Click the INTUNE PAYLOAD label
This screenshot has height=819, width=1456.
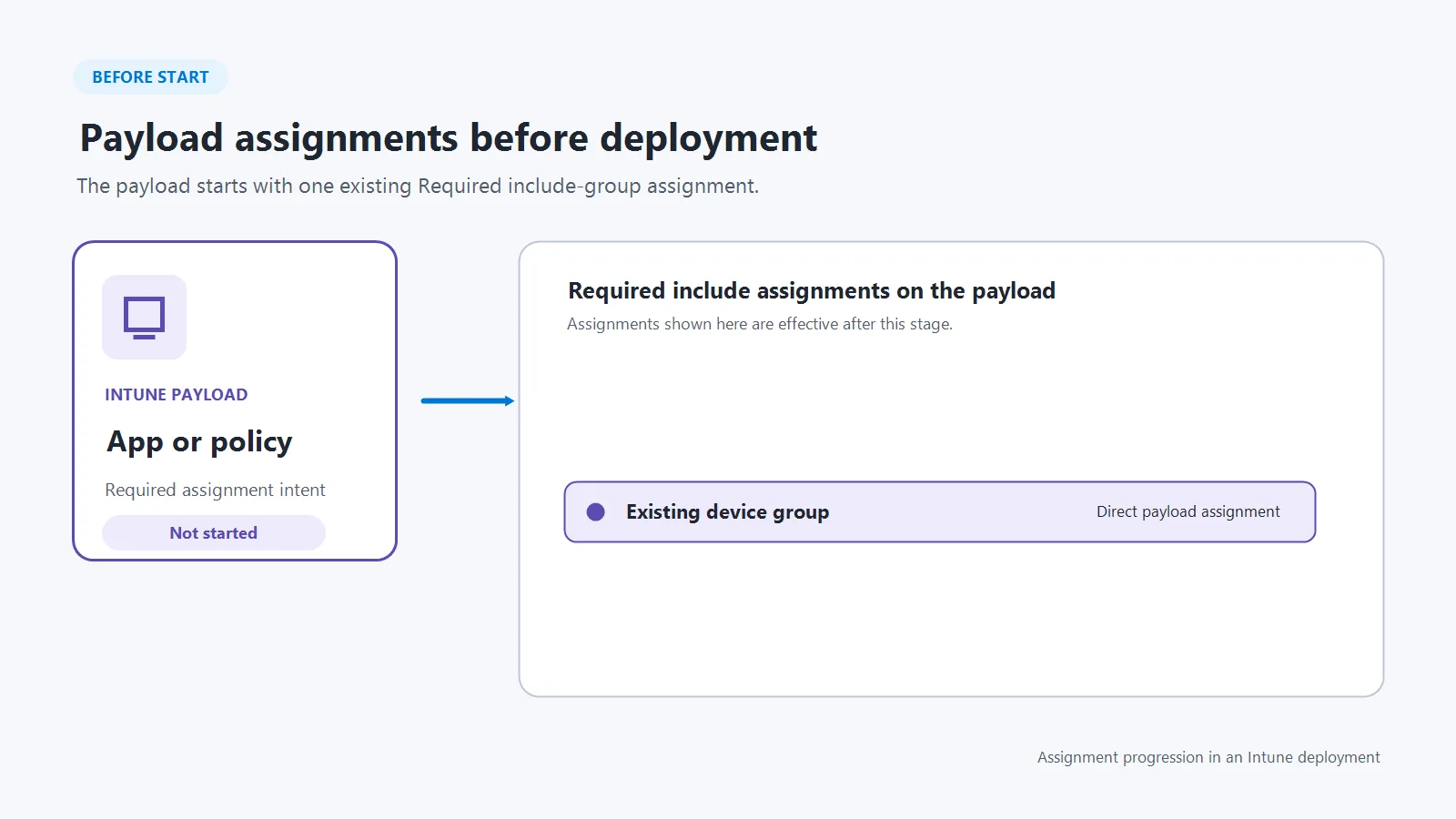coord(176,395)
